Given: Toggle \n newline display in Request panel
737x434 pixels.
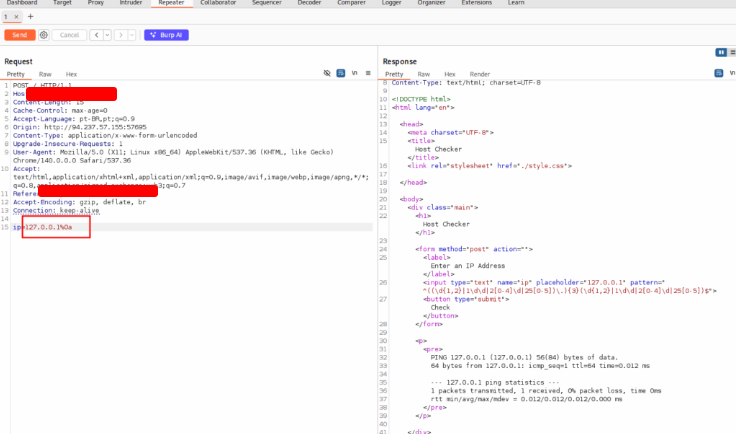Looking at the screenshot, I should (x=354, y=74).
